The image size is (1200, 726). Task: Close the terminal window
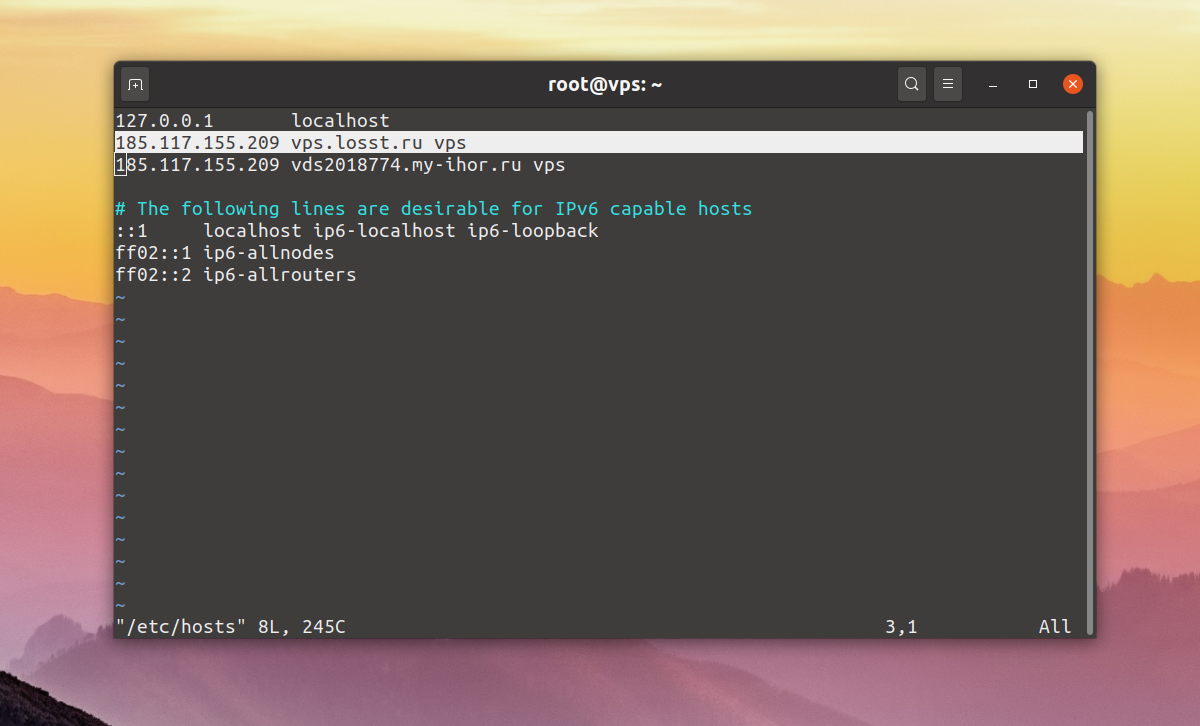[1072, 85]
